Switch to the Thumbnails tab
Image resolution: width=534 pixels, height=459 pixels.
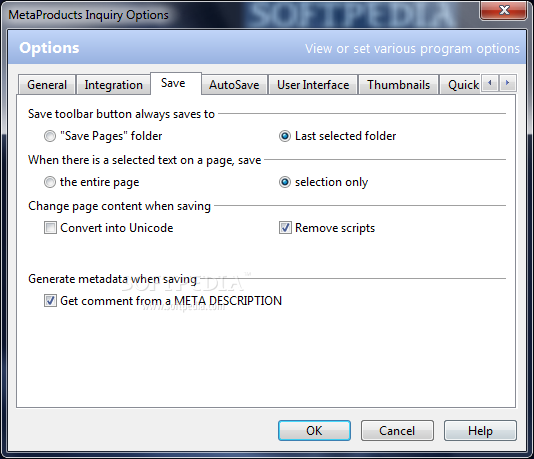[x=398, y=84]
